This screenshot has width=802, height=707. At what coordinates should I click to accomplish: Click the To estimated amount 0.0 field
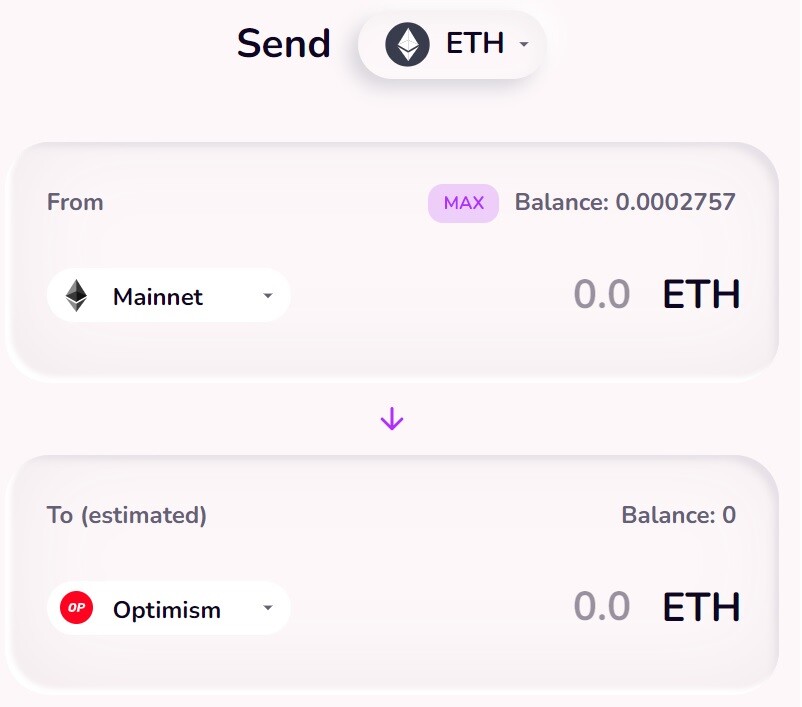(x=602, y=607)
